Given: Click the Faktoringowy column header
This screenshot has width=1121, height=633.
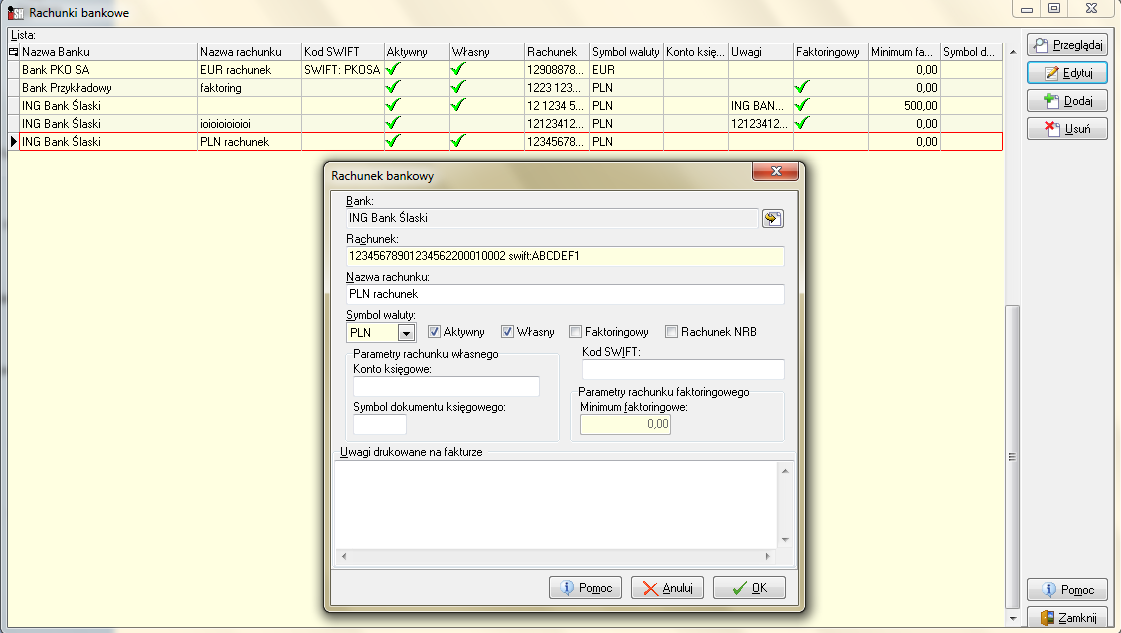Looking at the screenshot, I should click(831, 51).
